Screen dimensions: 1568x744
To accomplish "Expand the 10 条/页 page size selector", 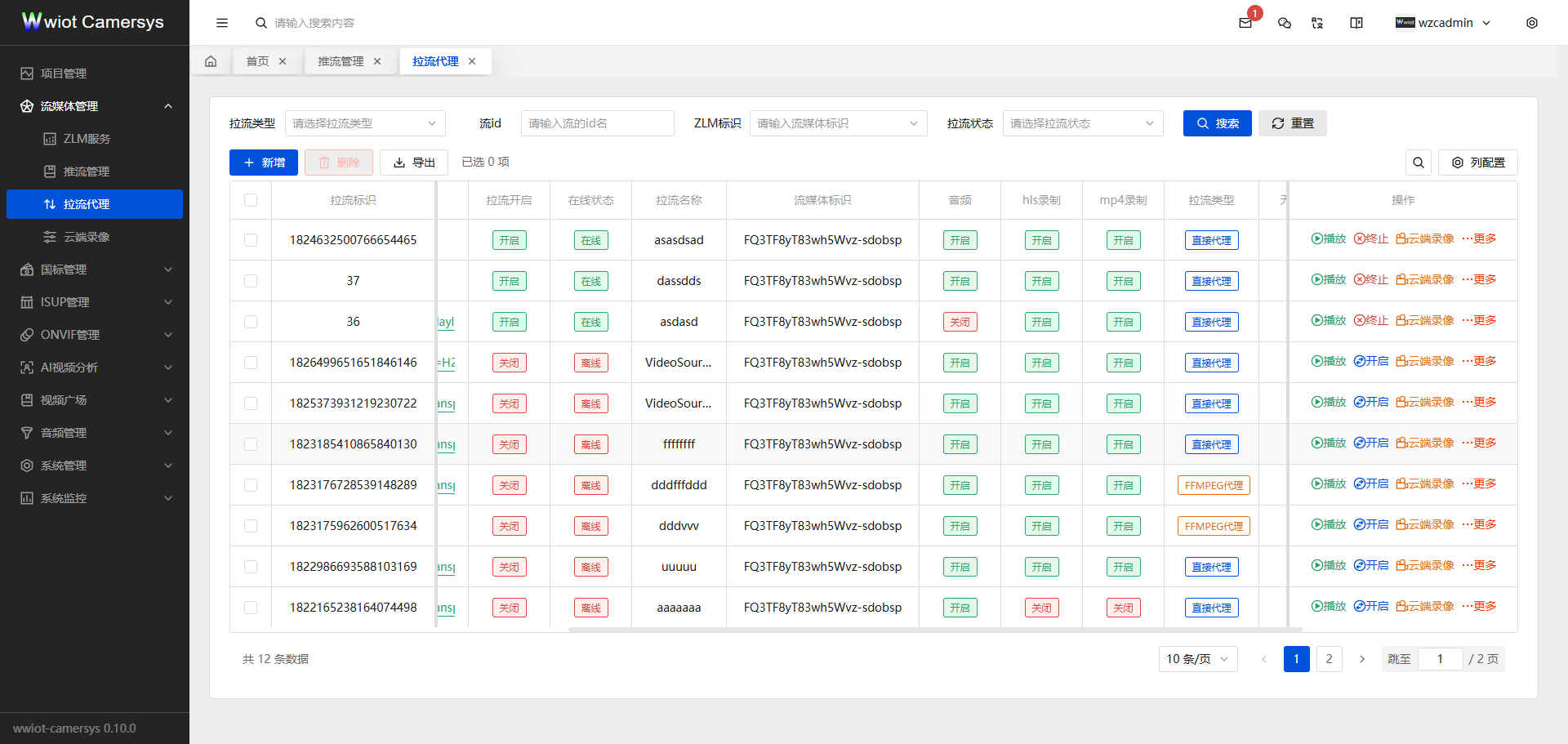I will 1197,659.
